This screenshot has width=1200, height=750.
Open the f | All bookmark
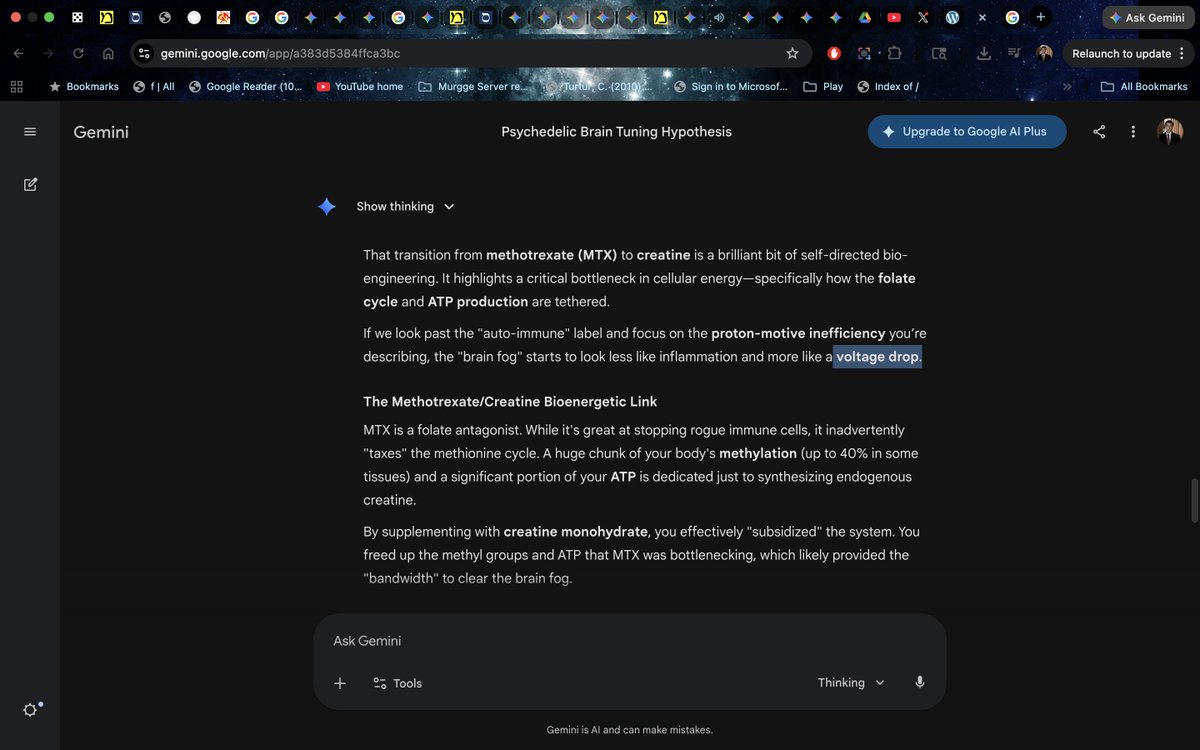154,86
